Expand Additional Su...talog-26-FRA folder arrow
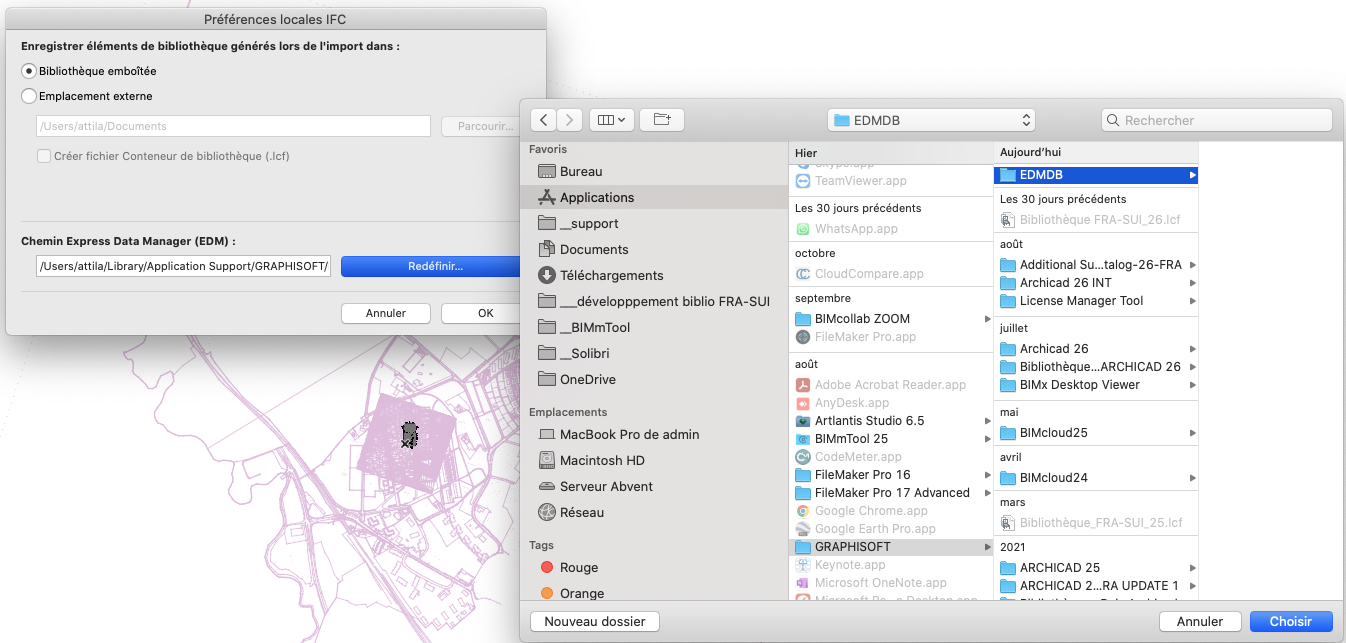 [1191, 265]
